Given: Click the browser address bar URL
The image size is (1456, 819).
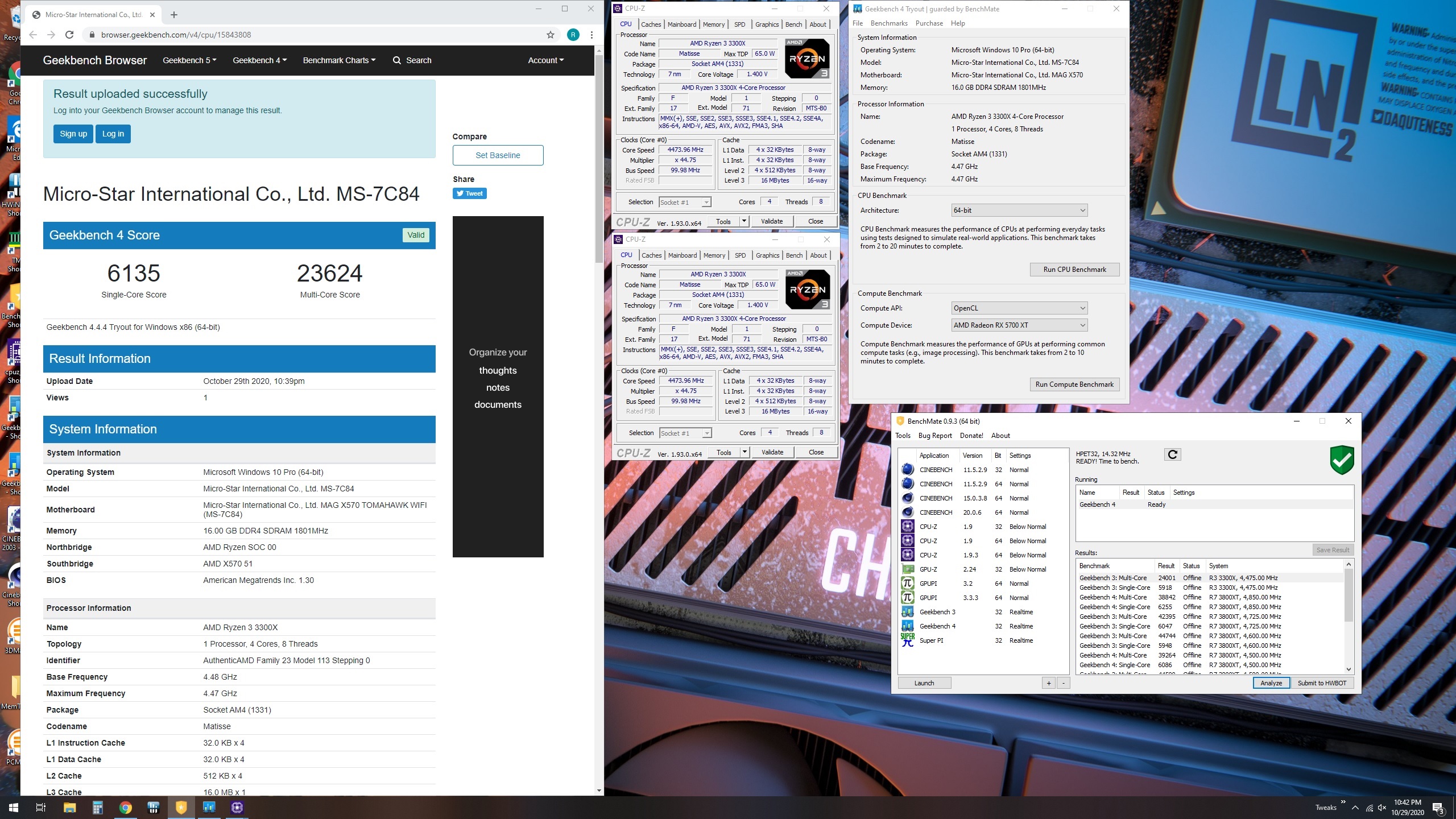Looking at the screenshot, I should coord(176,35).
